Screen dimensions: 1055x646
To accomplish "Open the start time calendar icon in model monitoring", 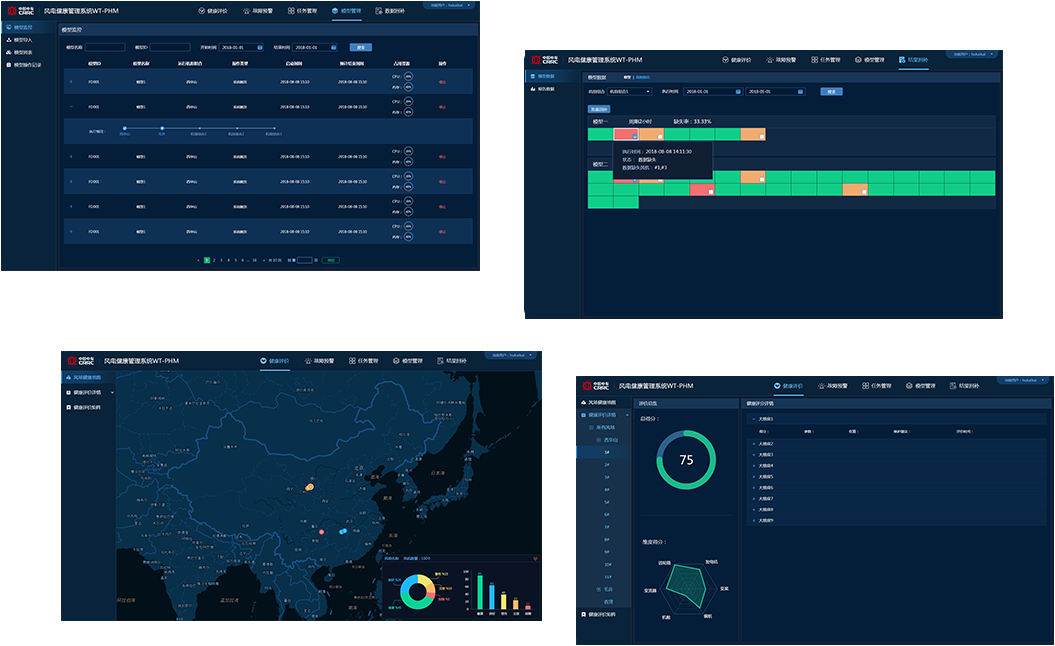I will pos(260,47).
